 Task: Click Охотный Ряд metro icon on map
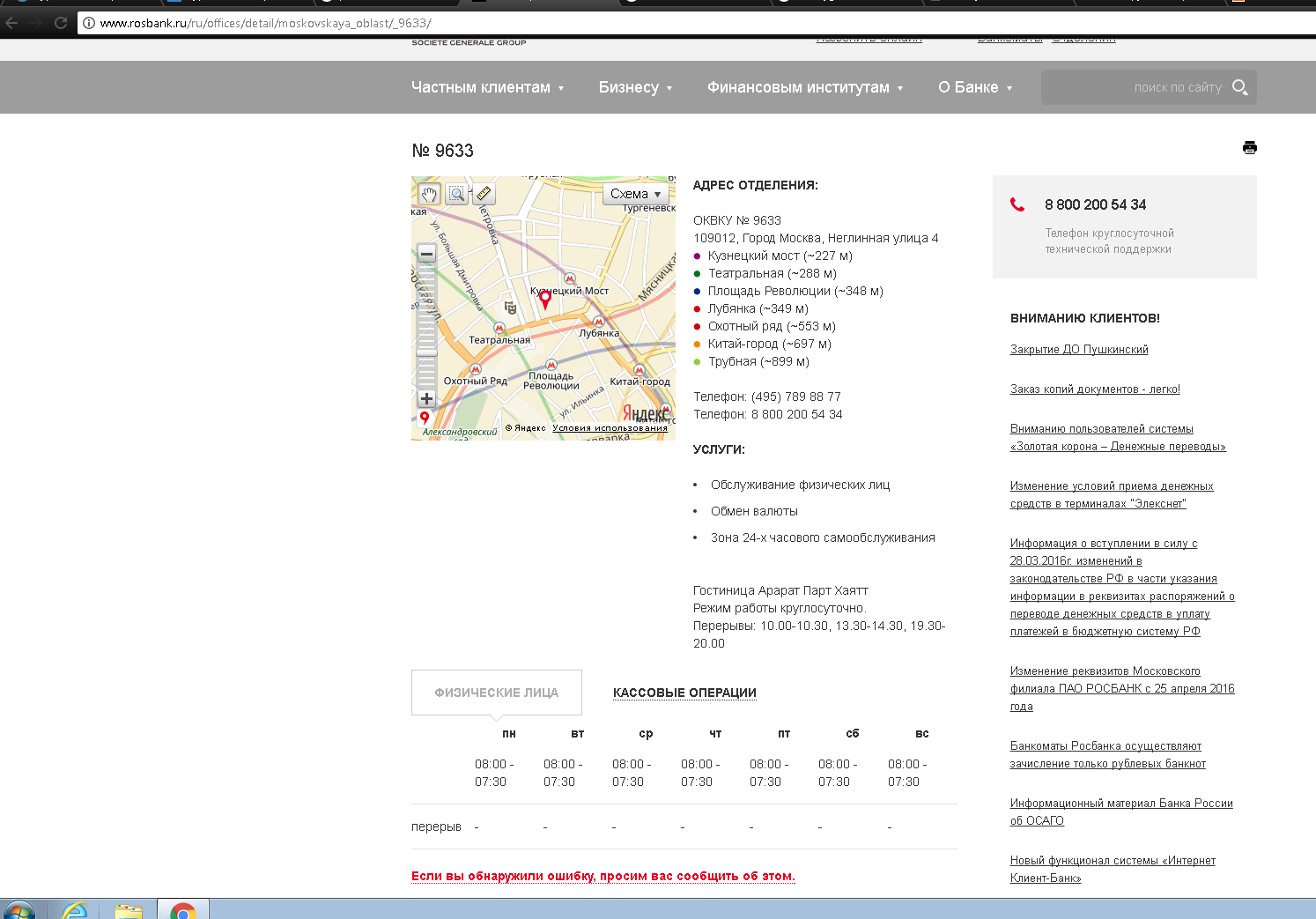click(x=476, y=369)
